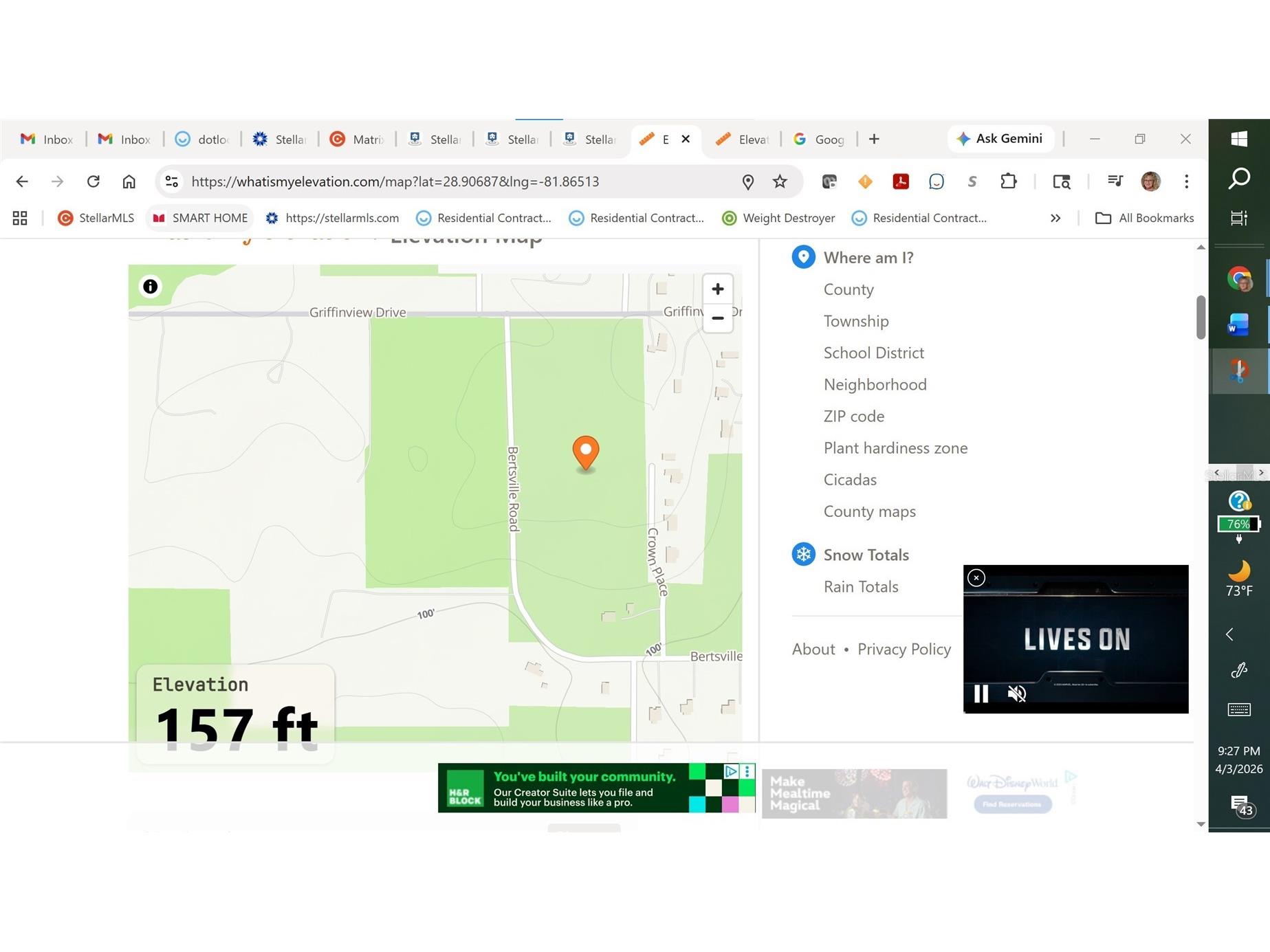This screenshot has height=952, width=1270.
Task: View site information icon beside the URL
Action: [x=171, y=181]
